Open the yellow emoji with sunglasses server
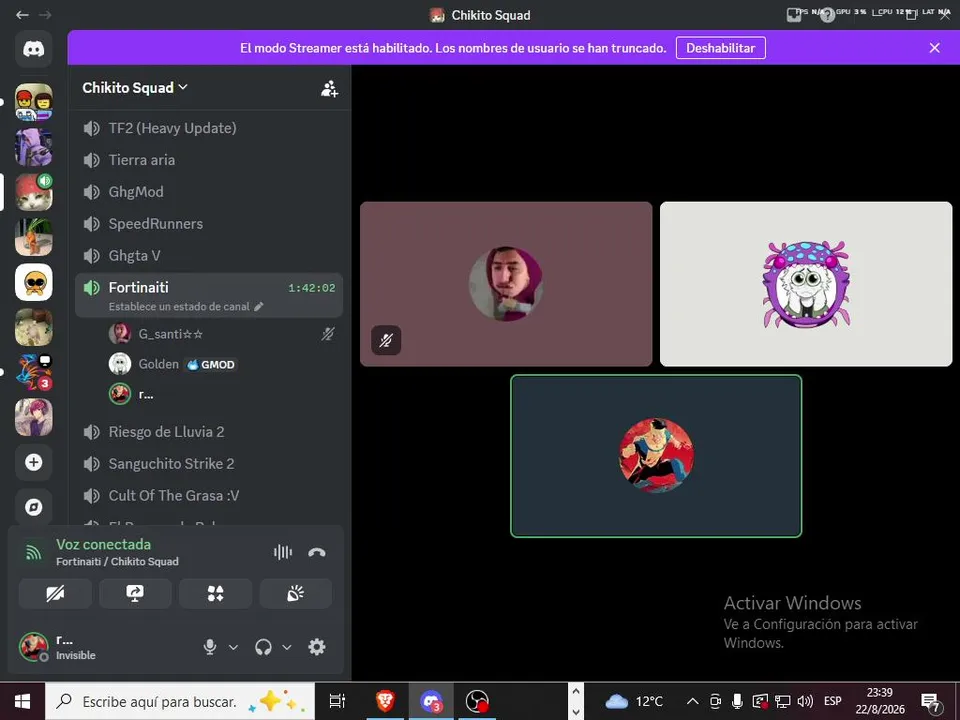This screenshot has height=720, width=960. [x=34, y=282]
